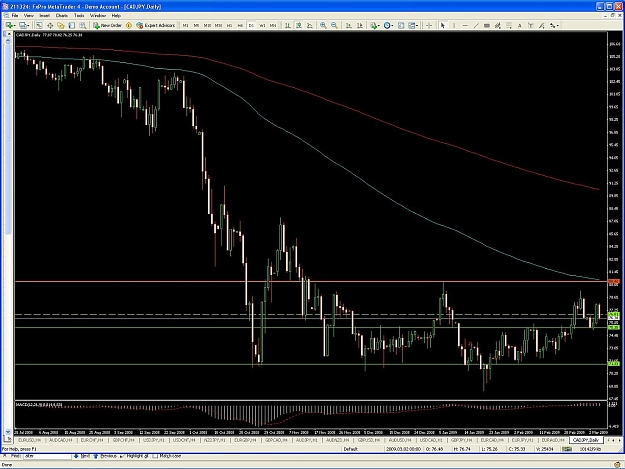Image resolution: width=625 pixels, height=469 pixels.
Task: Select the Crosshair tool
Action: tap(429, 26)
